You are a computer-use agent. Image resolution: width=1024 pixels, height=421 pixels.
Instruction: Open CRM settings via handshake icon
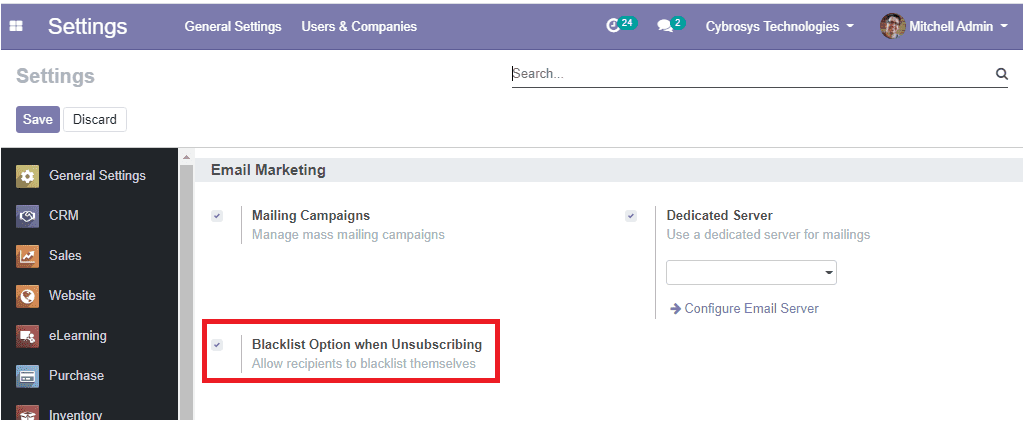[27, 216]
